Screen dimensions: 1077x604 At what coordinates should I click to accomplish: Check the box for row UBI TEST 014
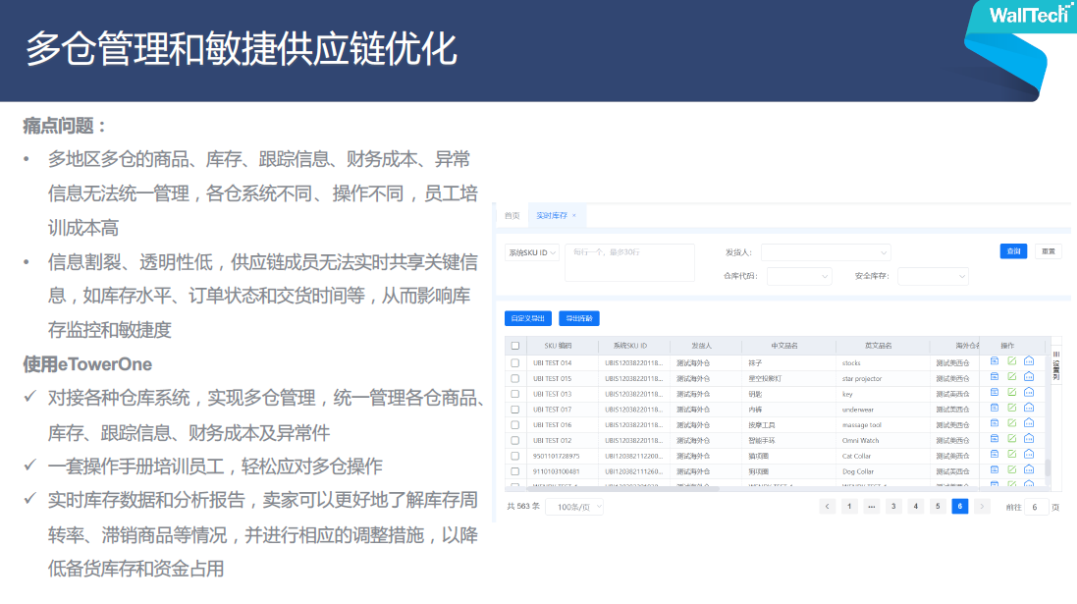515,363
